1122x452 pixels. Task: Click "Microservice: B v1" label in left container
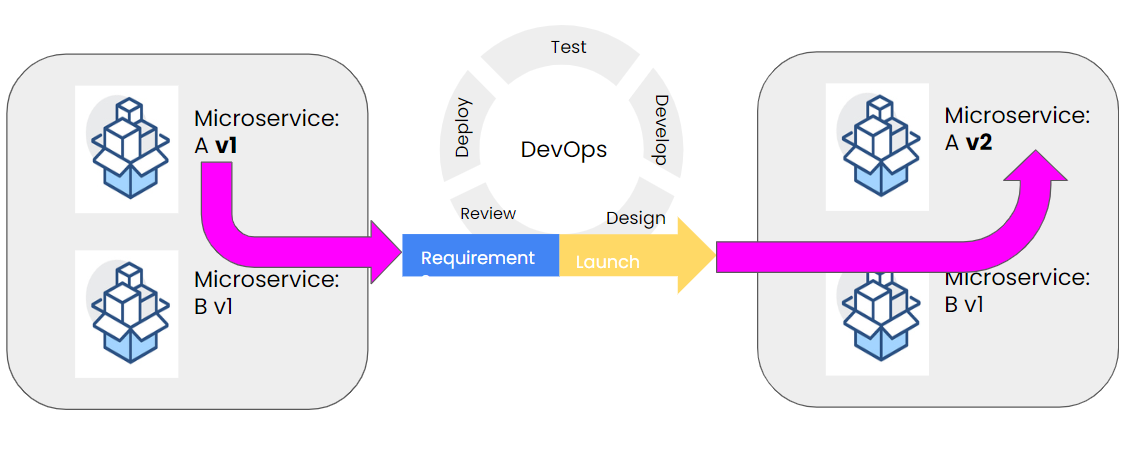[x=266, y=292]
